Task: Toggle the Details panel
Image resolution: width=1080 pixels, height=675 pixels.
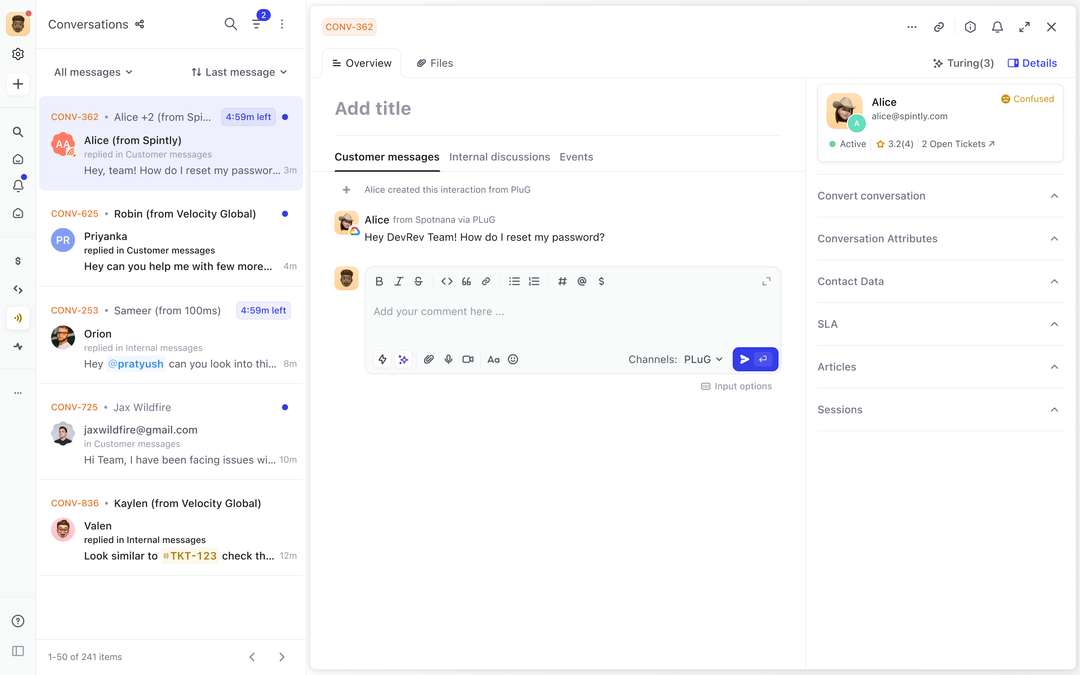Action: tap(1032, 63)
